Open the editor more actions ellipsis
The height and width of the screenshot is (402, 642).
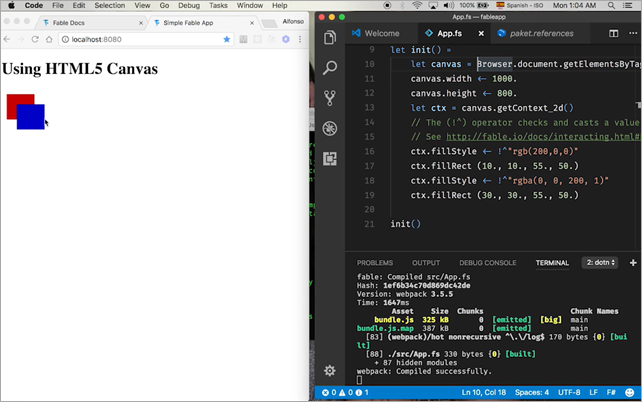633,34
